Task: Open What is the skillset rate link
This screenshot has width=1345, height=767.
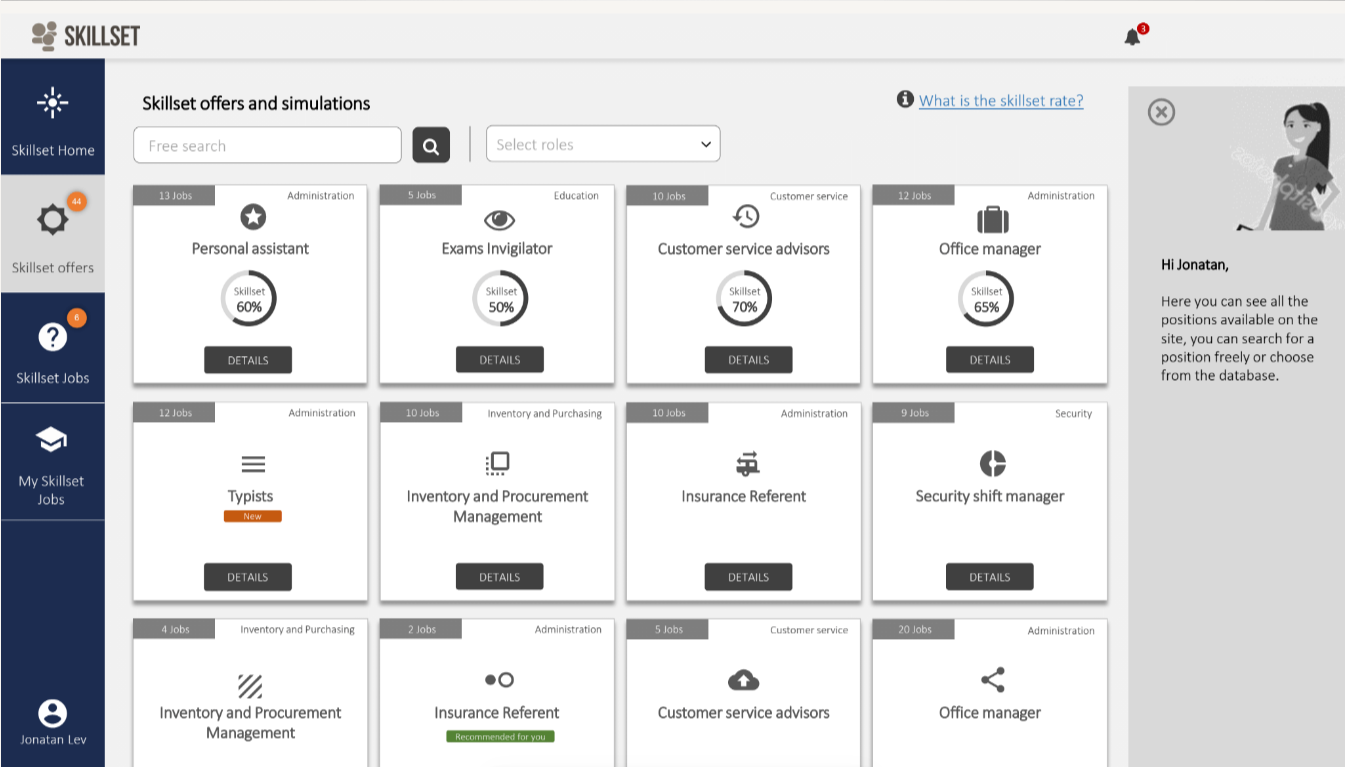Action: [1001, 100]
